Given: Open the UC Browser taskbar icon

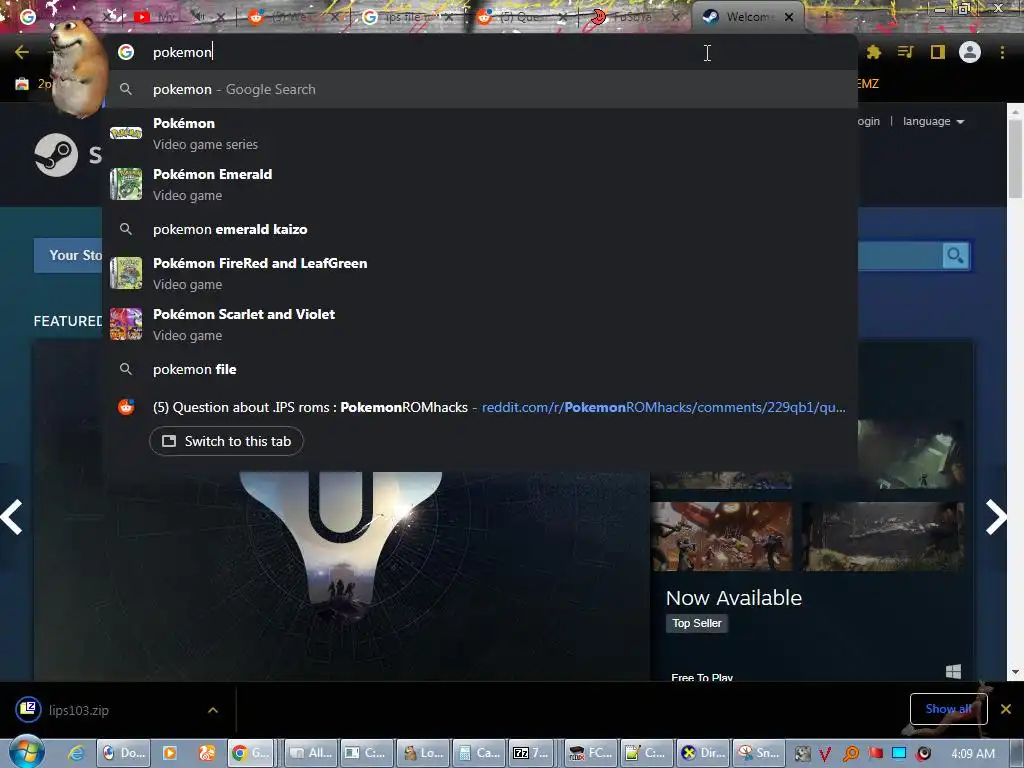Looking at the screenshot, I should [207, 753].
